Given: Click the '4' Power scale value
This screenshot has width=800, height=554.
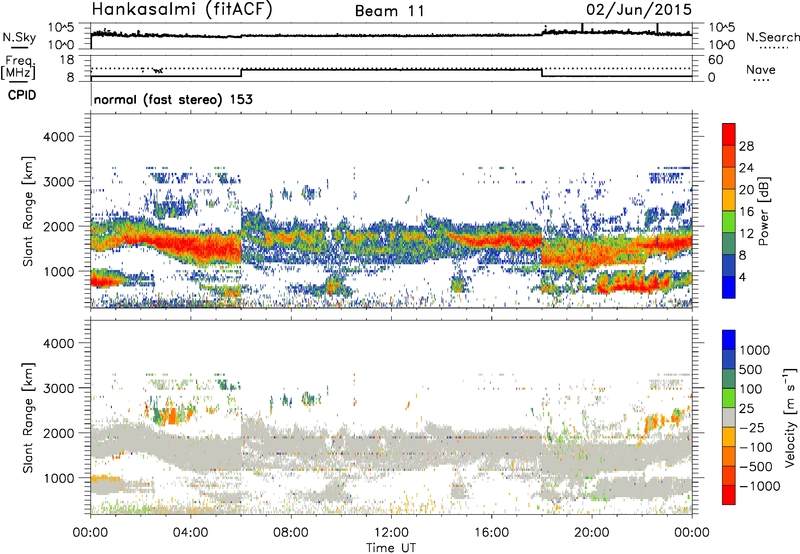Looking at the screenshot, I should [x=743, y=277].
